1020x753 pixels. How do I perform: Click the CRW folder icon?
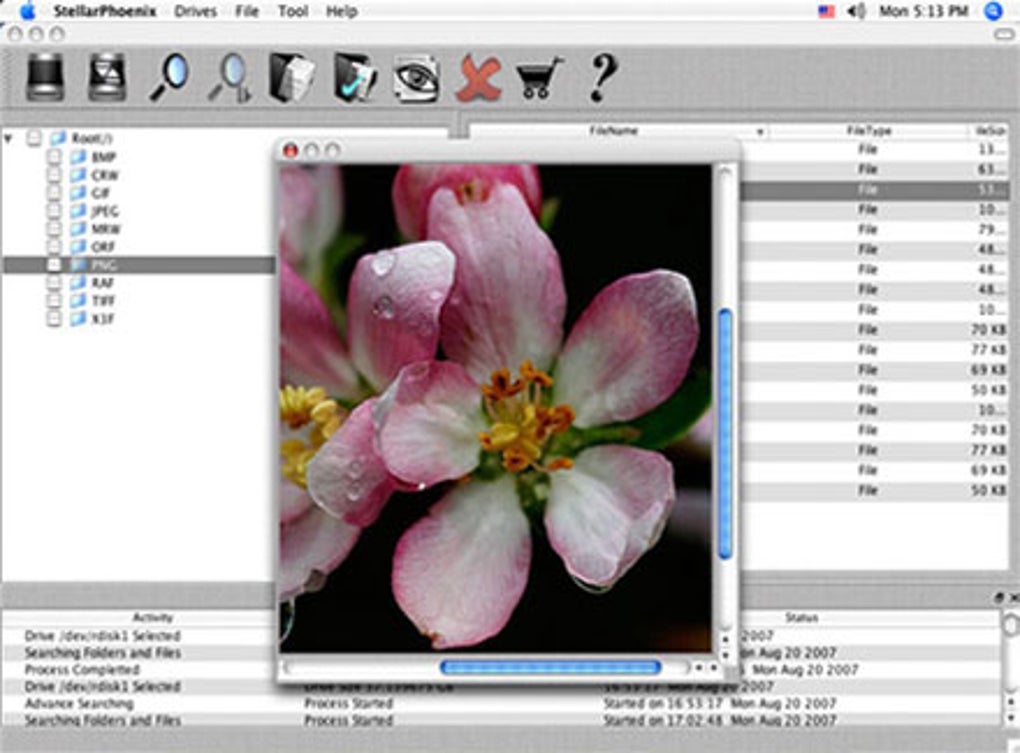tap(78, 175)
